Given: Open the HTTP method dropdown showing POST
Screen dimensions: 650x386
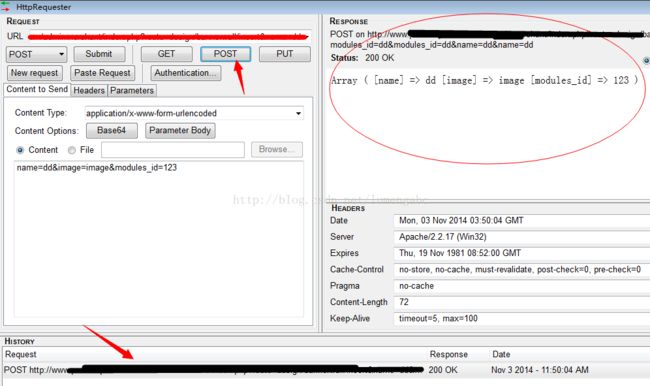Looking at the screenshot, I should [36, 54].
